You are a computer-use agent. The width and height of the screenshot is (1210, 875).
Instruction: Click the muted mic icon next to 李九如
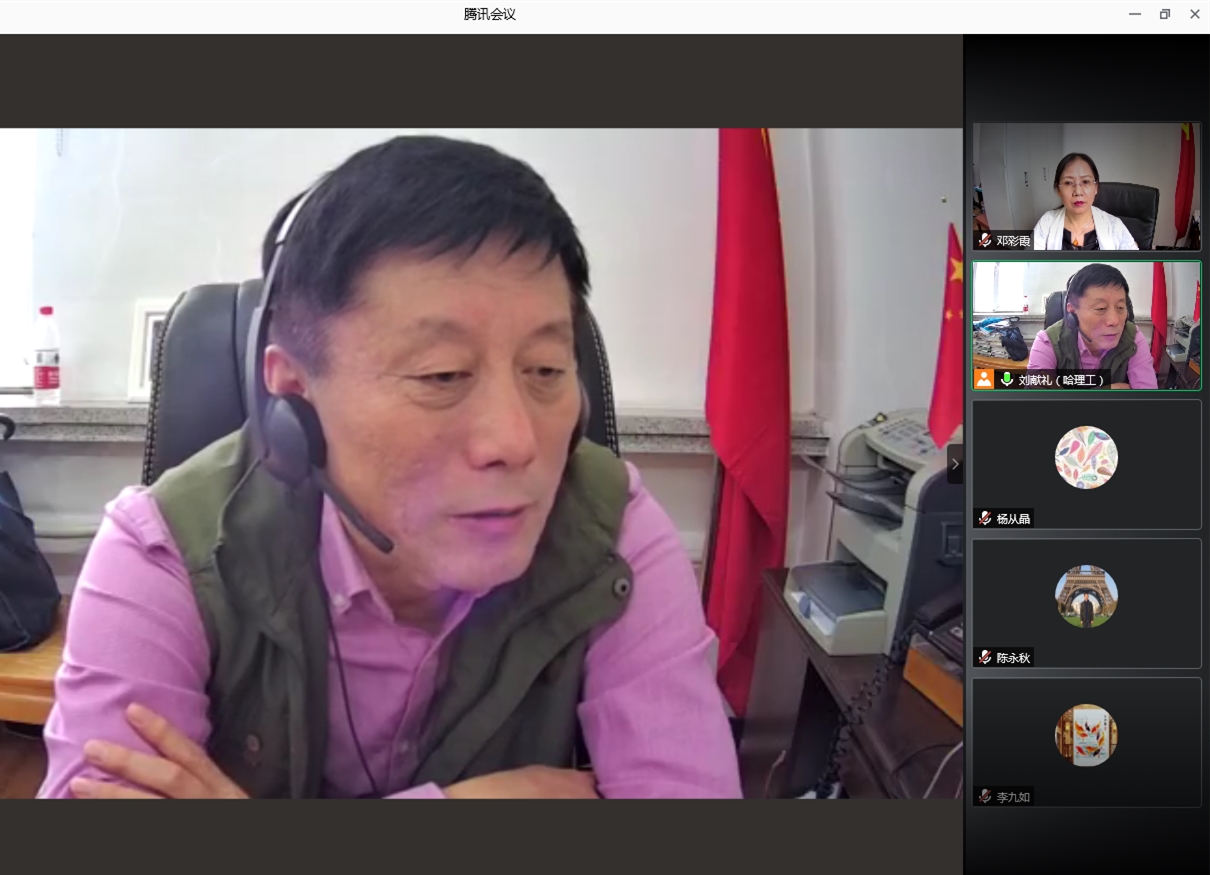click(985, 796)
